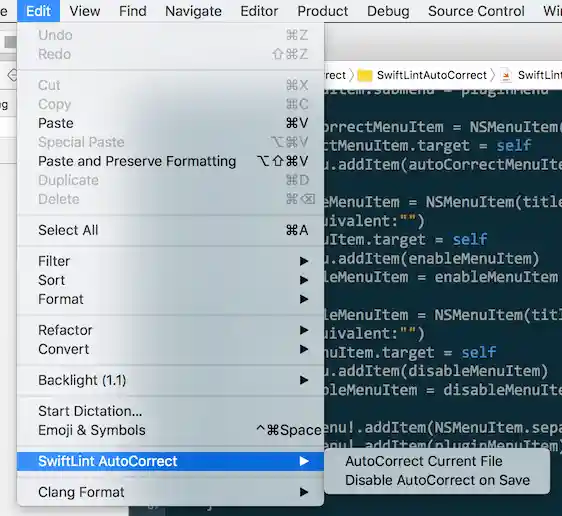
Task: Choose Emoji & Symbols
Action: pos(170,430)
